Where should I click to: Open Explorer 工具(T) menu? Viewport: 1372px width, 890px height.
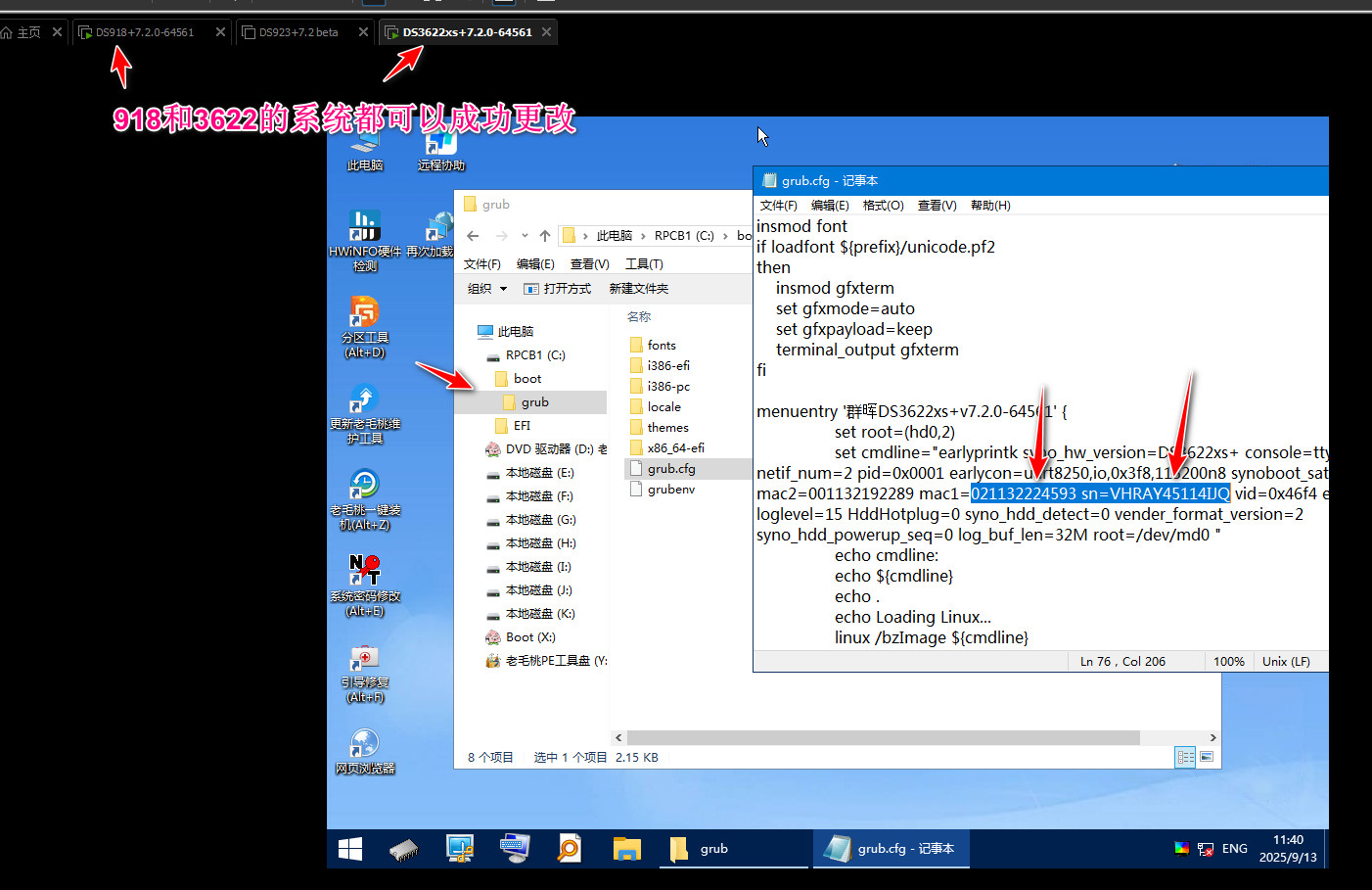[644, 264]
